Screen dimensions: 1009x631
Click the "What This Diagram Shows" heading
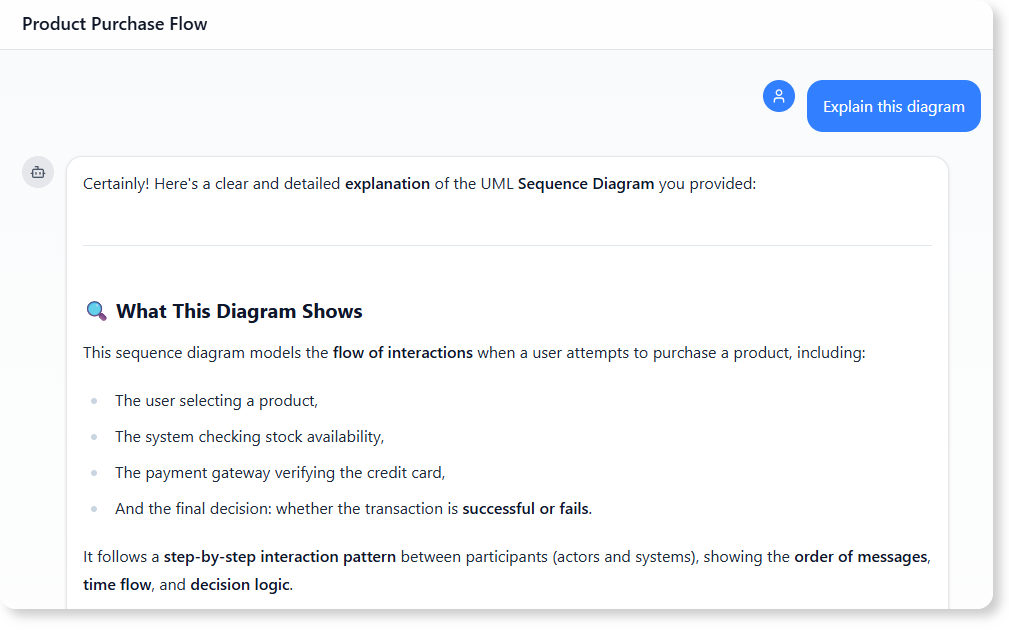pyautogui.click(x=239, y=311)
